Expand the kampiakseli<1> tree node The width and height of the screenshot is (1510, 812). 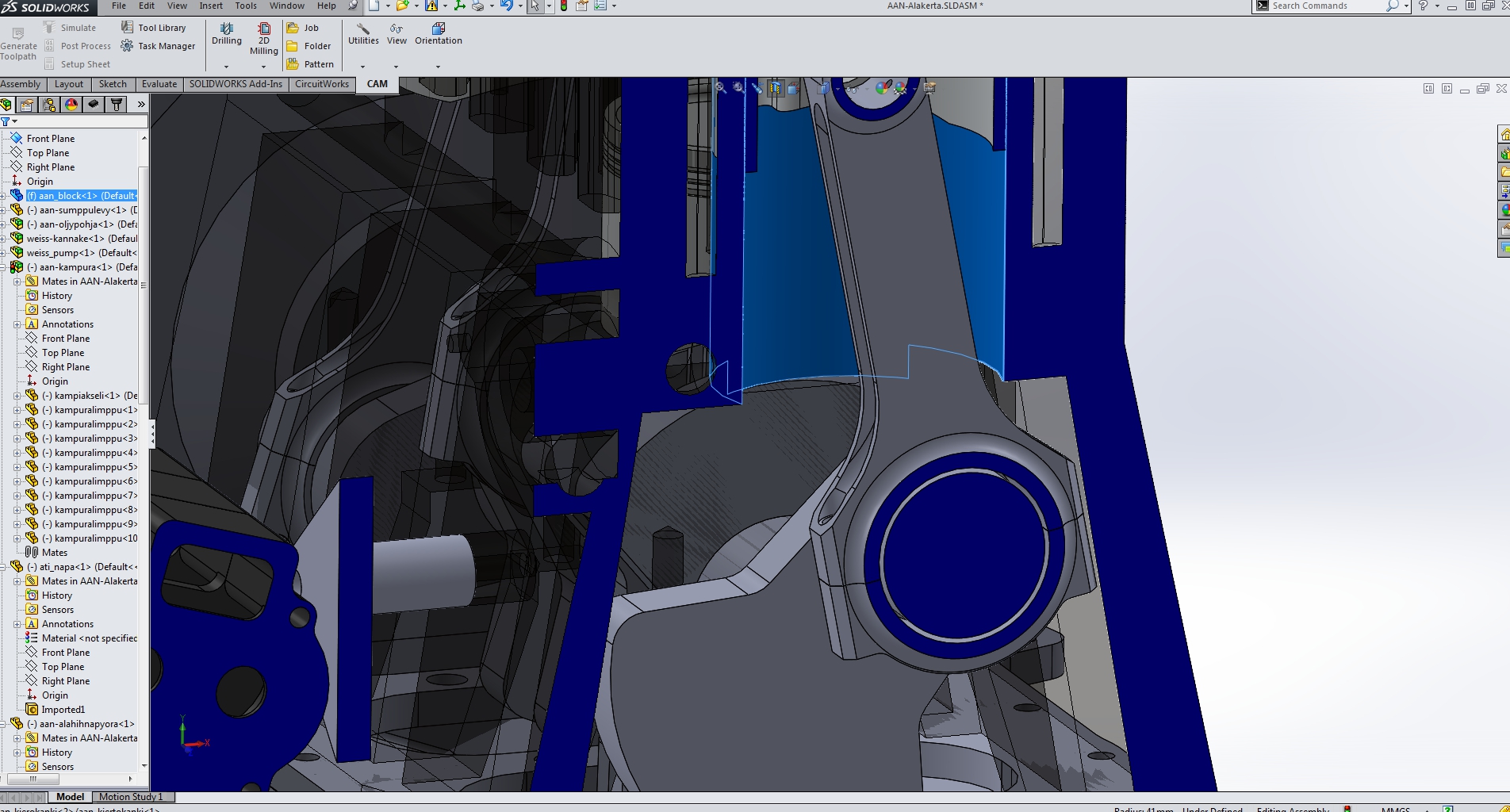click(17, 396)
